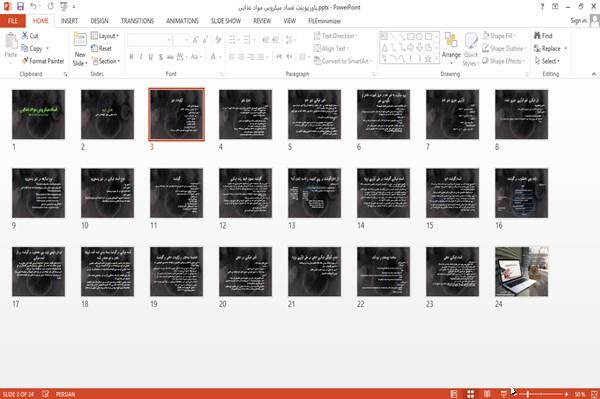Screen dimensions: 600x399
Task: Clear all formatting icon
Action: pyautogui.click(x=218, y=40)
